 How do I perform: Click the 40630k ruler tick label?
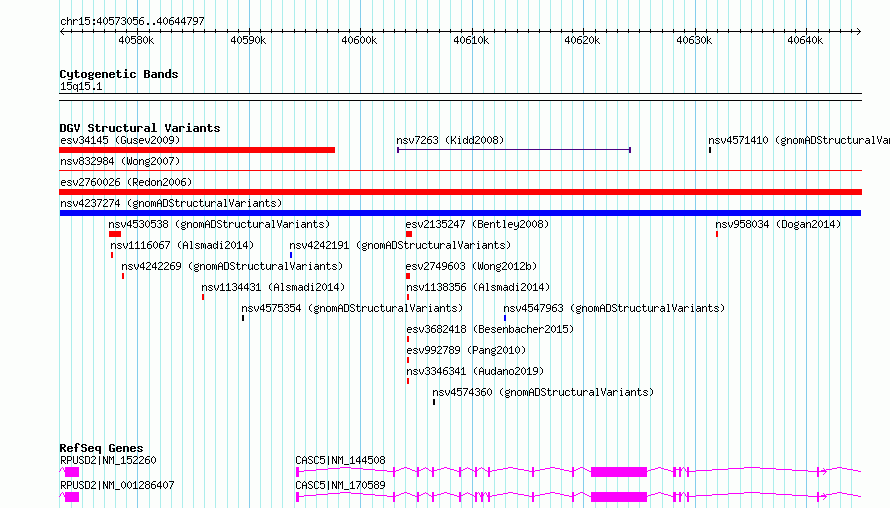[x=694, y=40]
